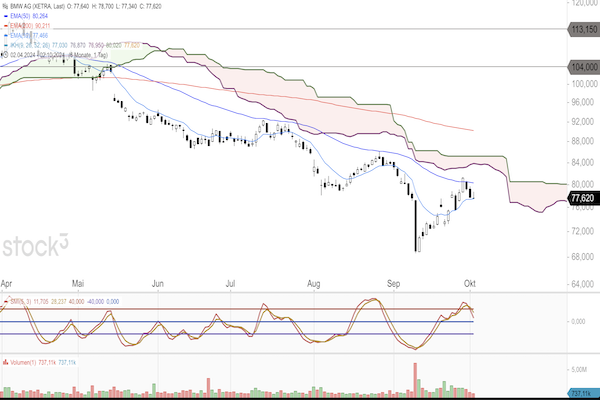Click the light-blue EMA(10) legend marker

[x=5, y=36]
